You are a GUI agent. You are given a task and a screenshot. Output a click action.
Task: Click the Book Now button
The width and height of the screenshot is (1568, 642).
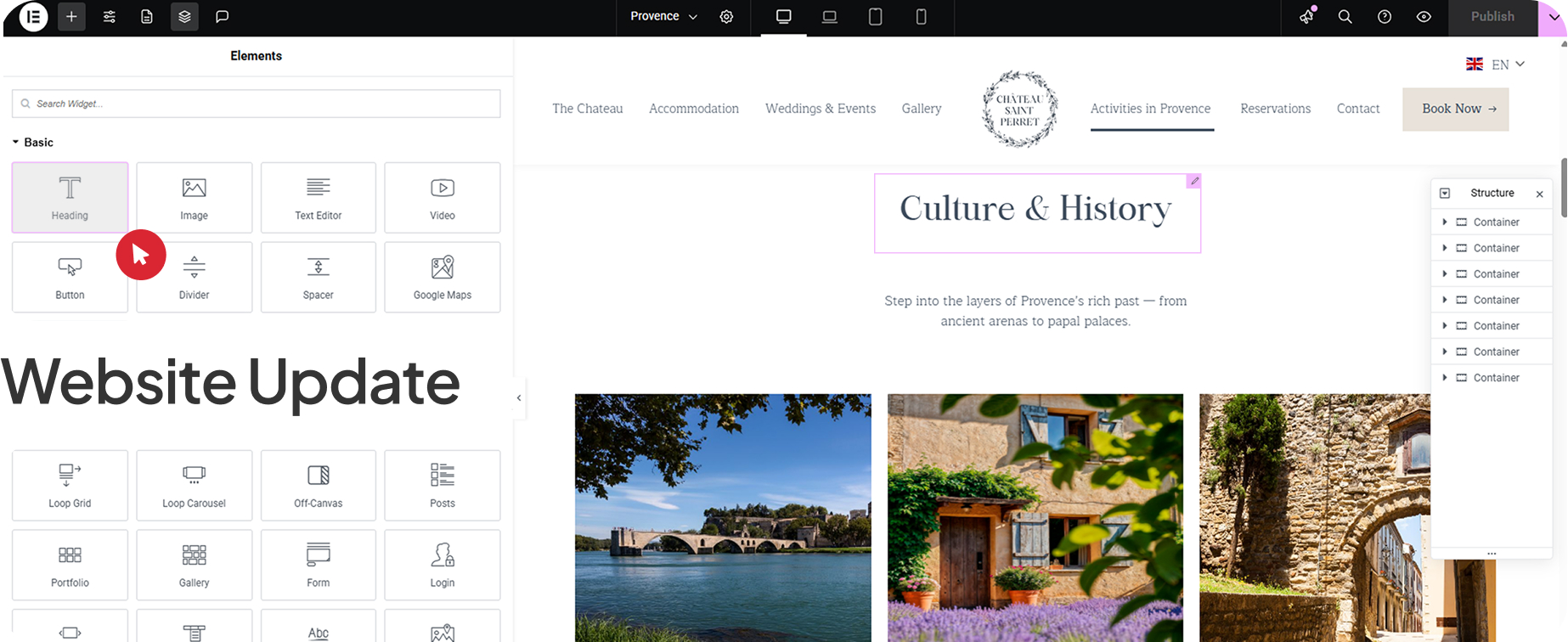coord(1455,109)
